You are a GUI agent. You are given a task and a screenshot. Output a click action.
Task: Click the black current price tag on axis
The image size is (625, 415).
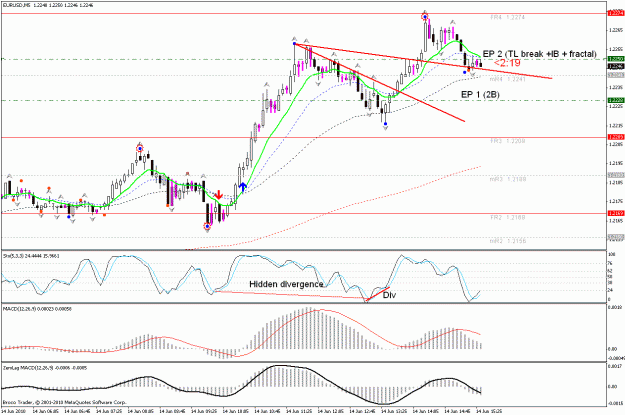(x=616, y=66)
